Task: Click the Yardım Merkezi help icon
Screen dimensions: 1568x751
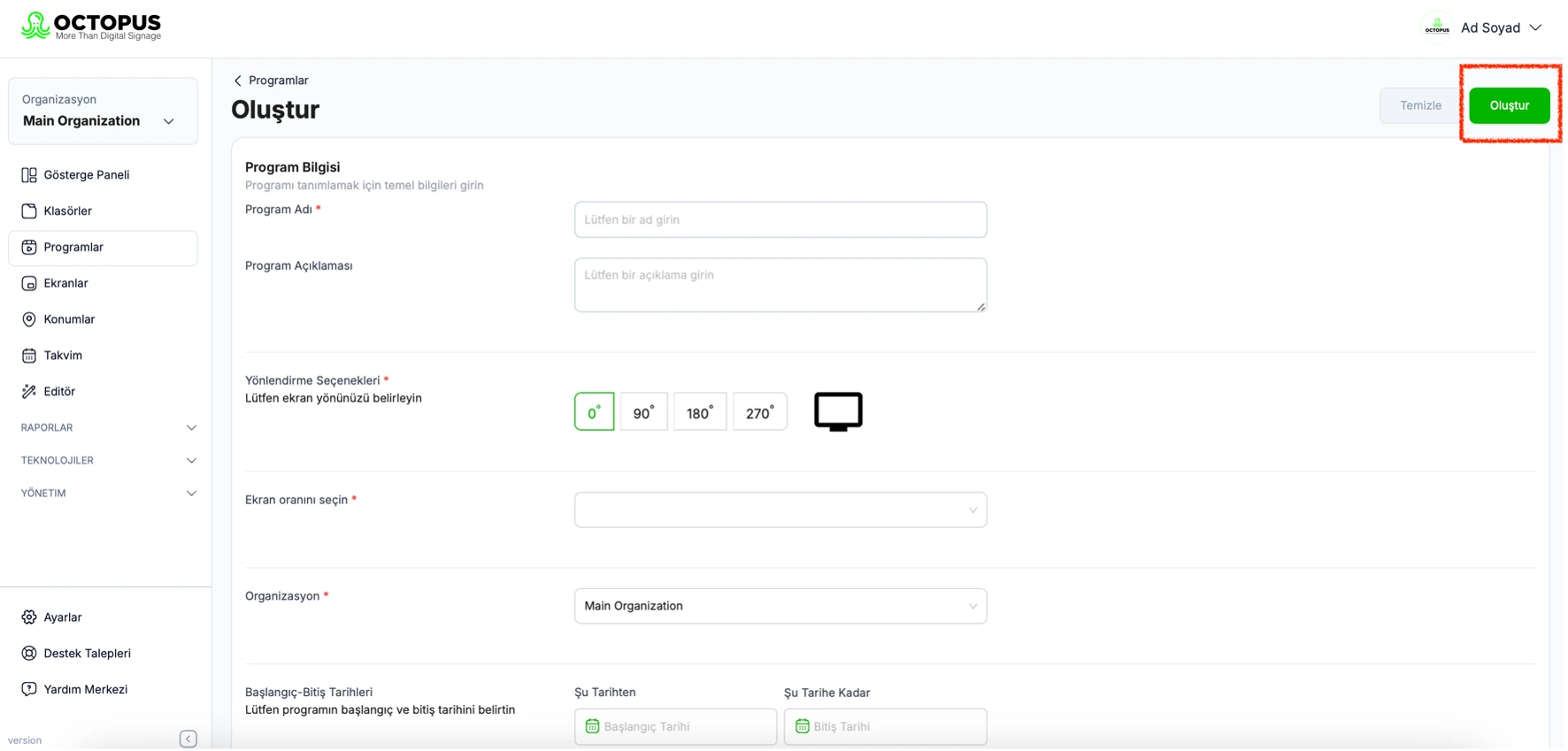Action: [29, 690]
